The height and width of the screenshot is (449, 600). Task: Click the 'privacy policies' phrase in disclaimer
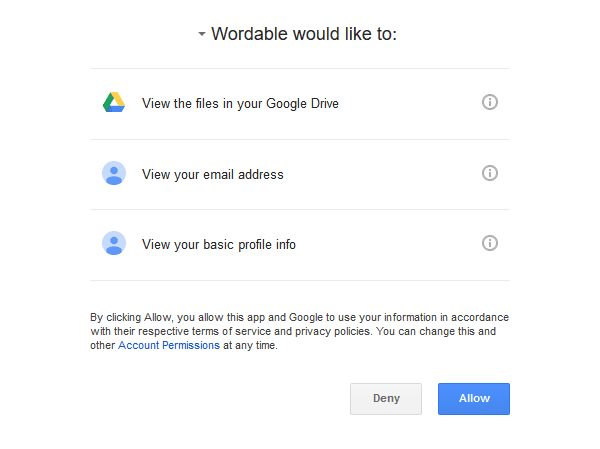coord(333,331)
